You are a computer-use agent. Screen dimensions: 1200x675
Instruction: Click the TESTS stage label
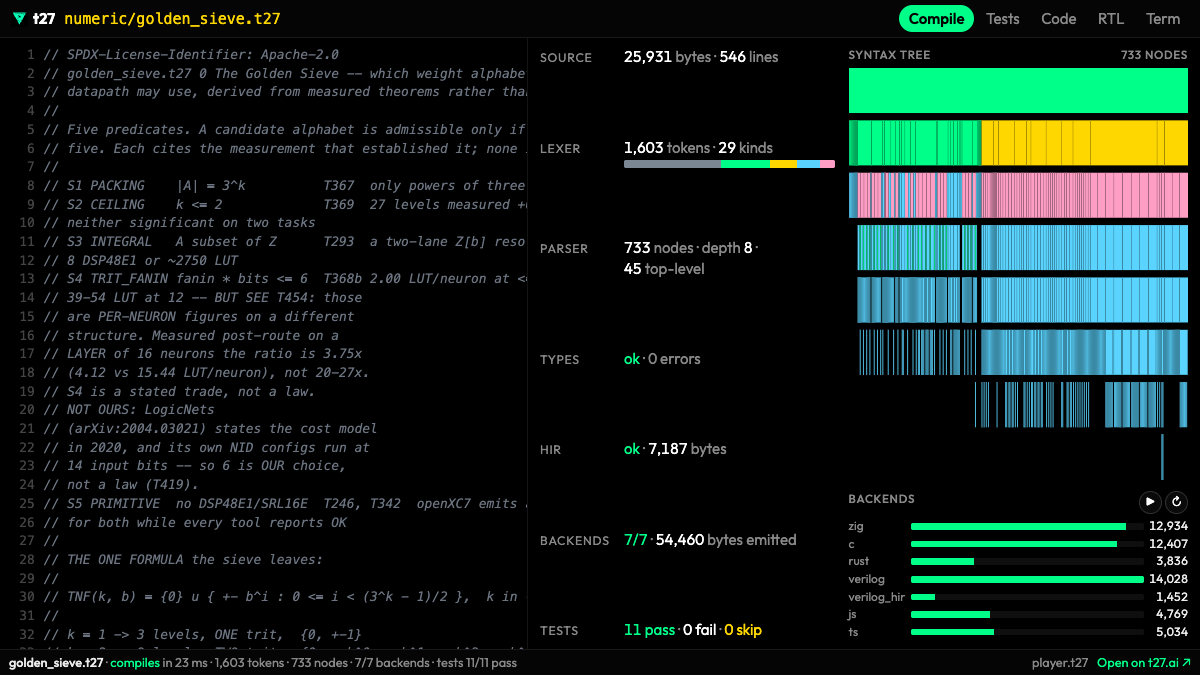click(559, 631)
